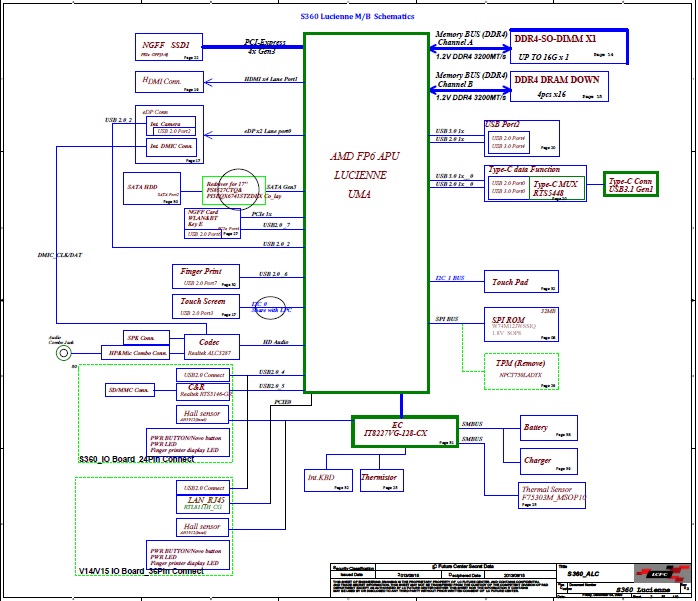Viewport: 698px width, 601px height.
Task: Click the HDMI Conn. block
Action: [169, 82]
